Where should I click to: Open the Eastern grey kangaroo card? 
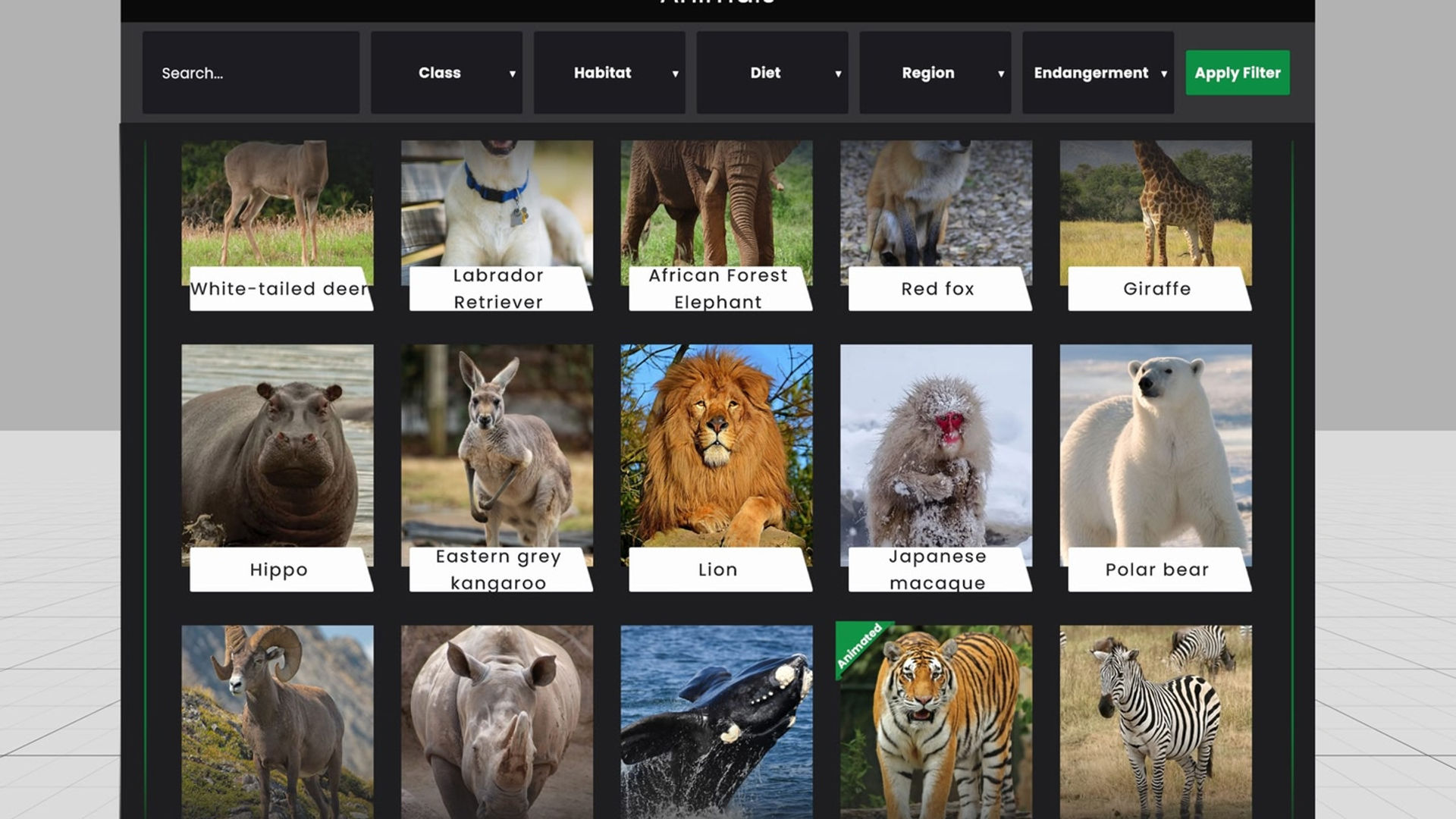(497, 468)
